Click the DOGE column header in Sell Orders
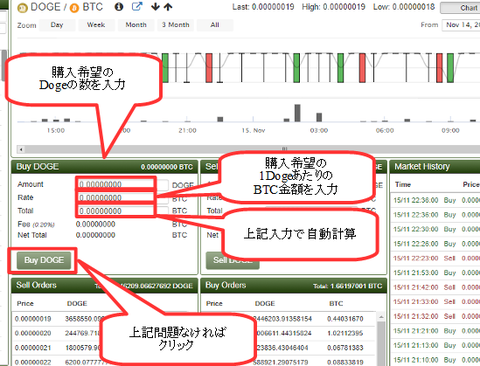This screenshot has height=366, width=480. click(77, 304)
